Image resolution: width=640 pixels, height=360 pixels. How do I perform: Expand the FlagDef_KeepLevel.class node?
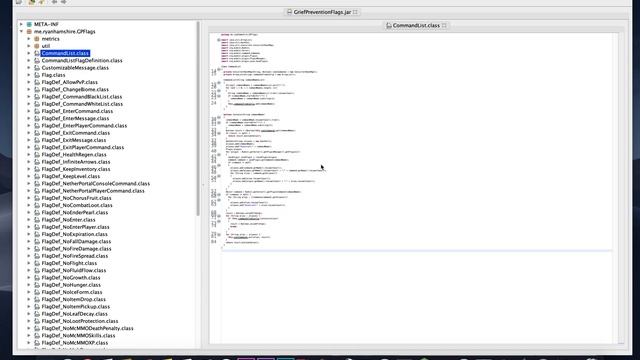pyautogui.click(x=29, y=176)
